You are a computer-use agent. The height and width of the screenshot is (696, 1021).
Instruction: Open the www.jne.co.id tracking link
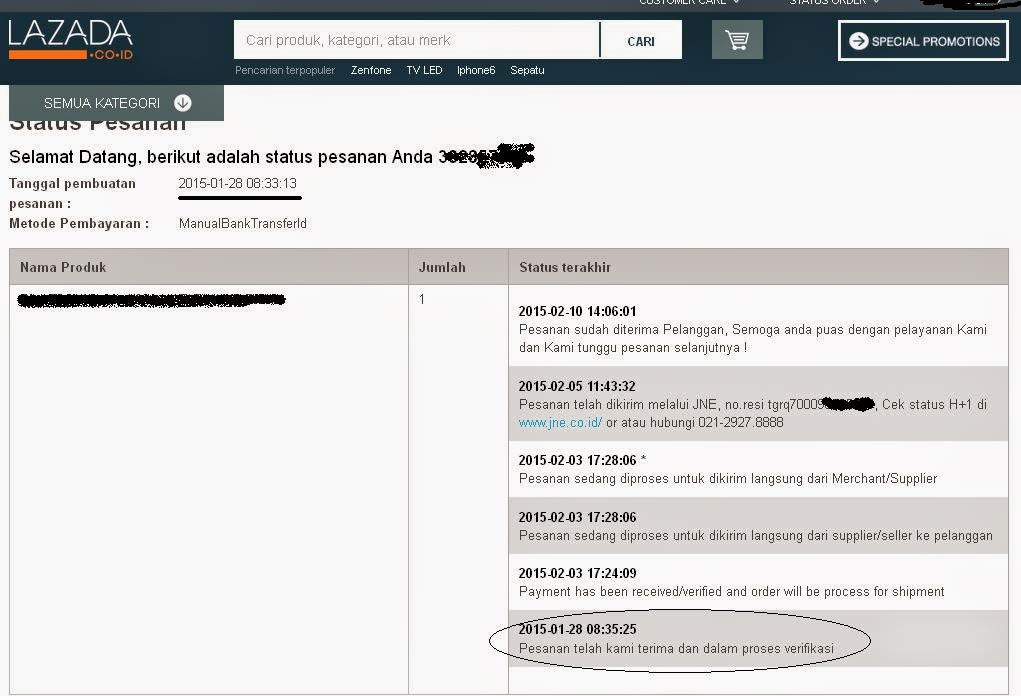tap(560, 423)
